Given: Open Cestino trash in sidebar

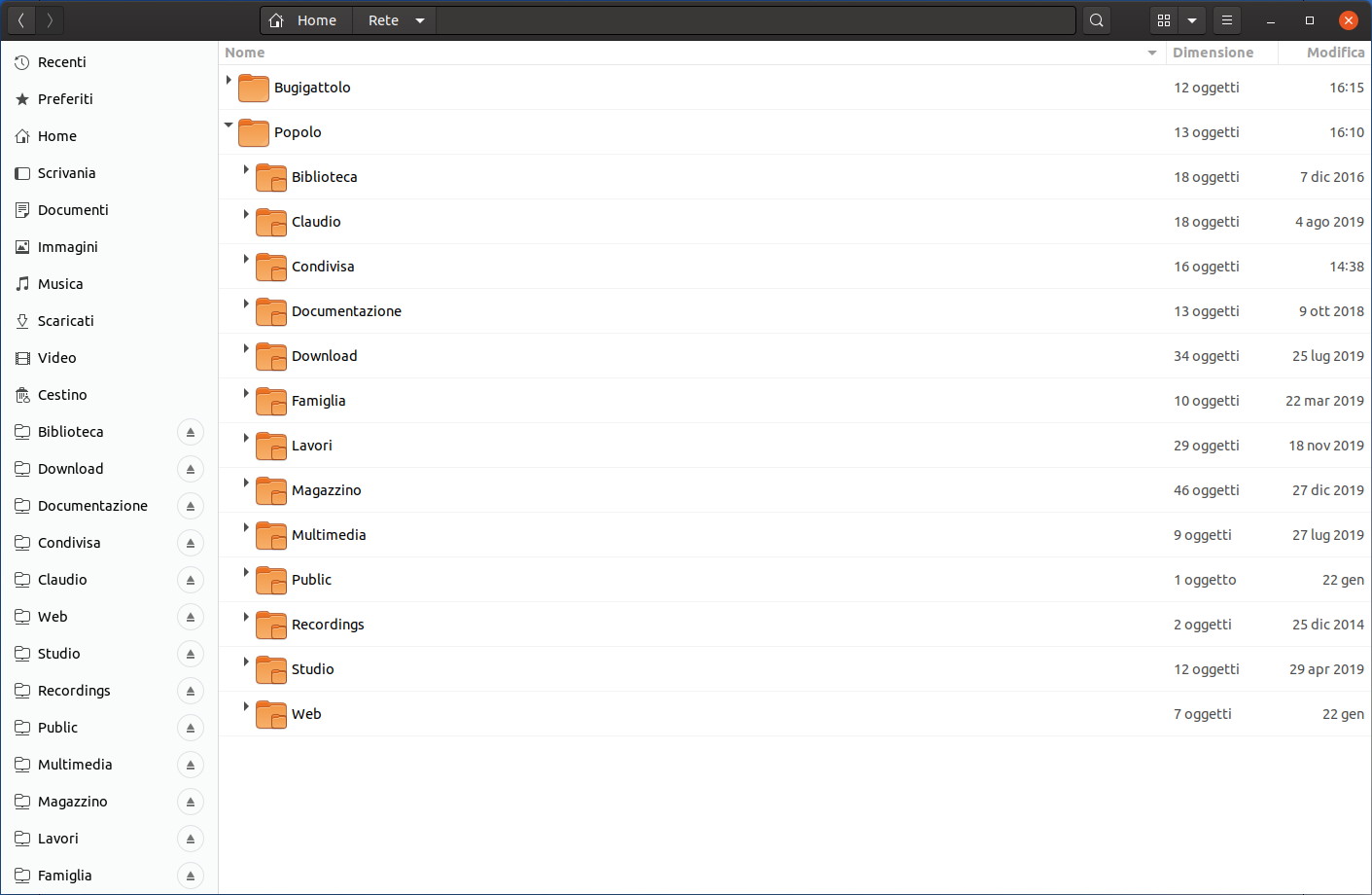Looking at the screenshot, I should point(62,395).
